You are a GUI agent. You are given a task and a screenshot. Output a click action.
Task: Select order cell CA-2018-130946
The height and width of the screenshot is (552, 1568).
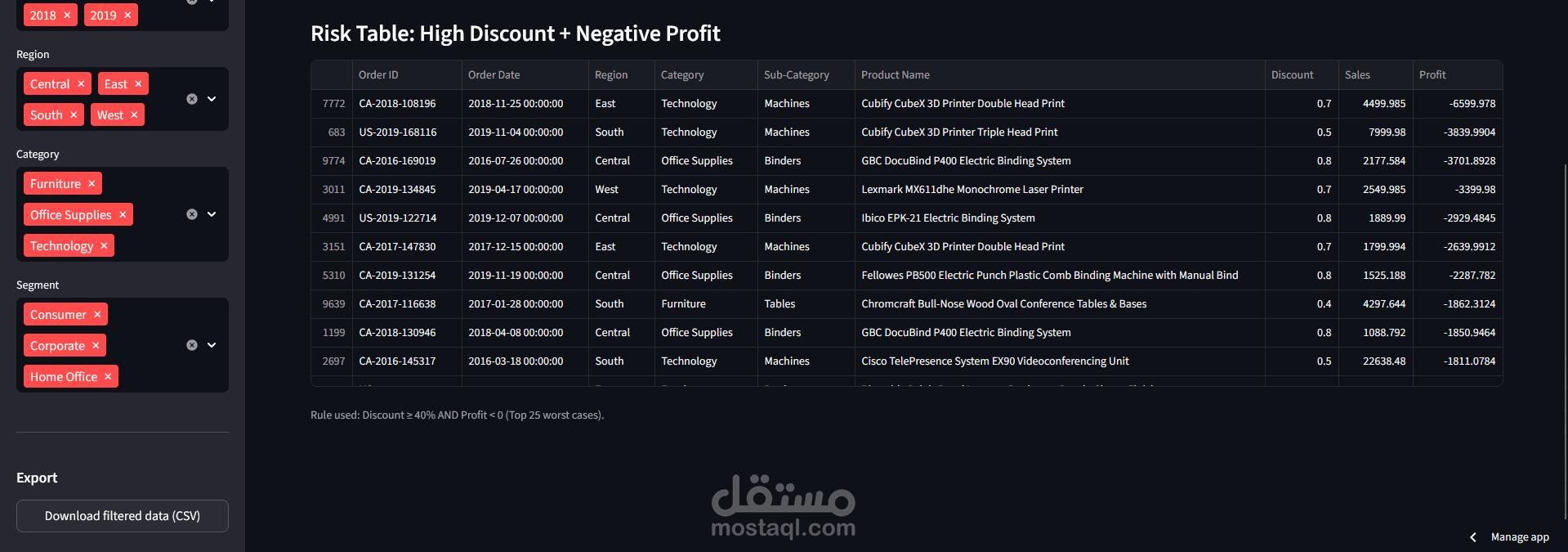[407, 333]
